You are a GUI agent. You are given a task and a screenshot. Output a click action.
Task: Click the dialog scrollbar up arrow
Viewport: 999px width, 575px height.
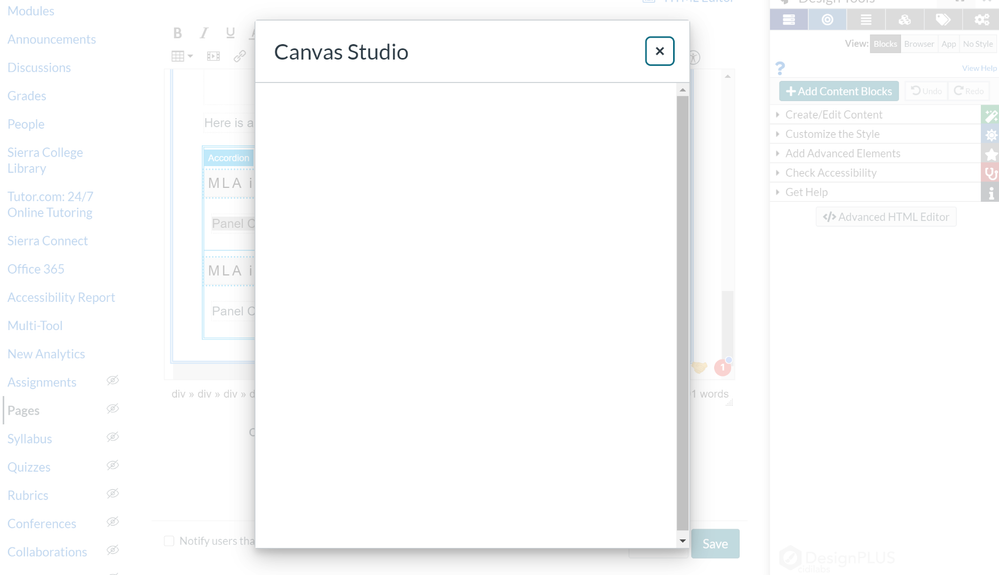682,90
